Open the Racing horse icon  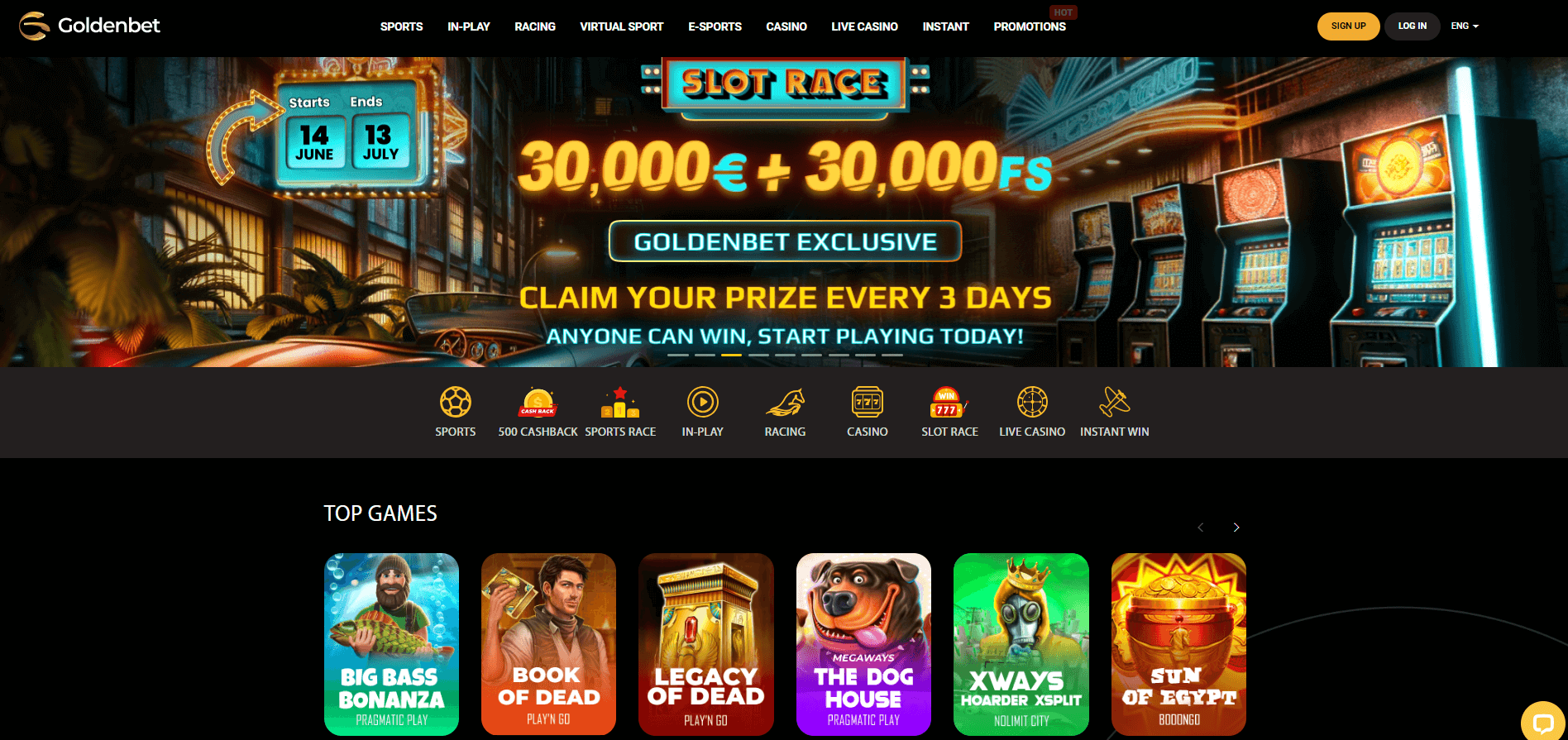pyautogui.click(x=785, y=403)
